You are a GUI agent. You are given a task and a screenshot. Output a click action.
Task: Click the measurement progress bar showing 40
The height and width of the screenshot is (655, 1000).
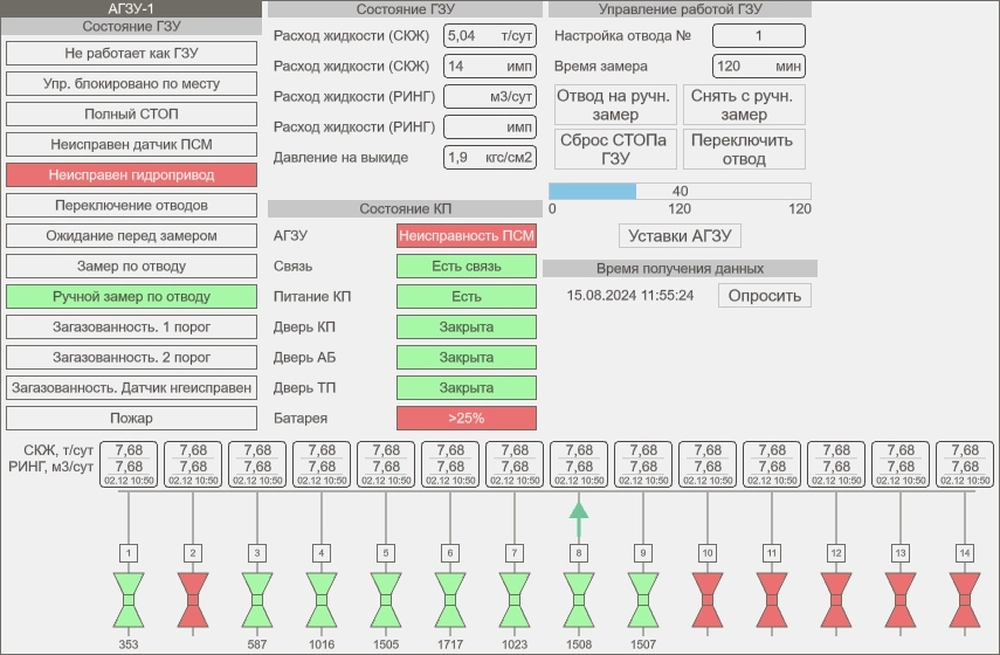[679, 191]
